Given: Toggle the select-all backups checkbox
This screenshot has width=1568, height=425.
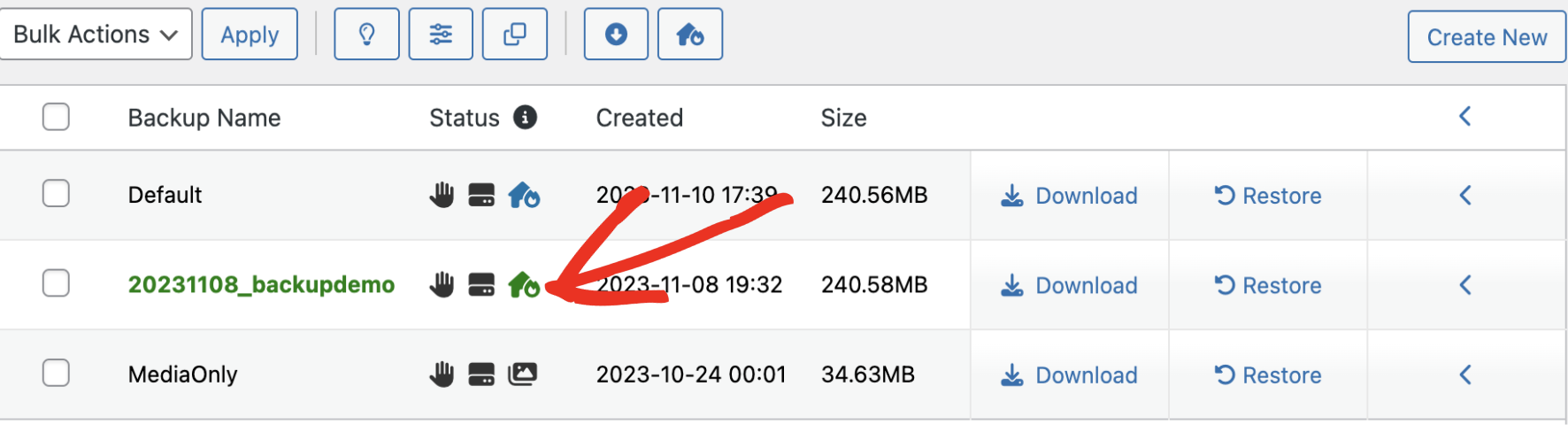Looking at the screenshot, I should pyautogui.click(x=56, y=117).
